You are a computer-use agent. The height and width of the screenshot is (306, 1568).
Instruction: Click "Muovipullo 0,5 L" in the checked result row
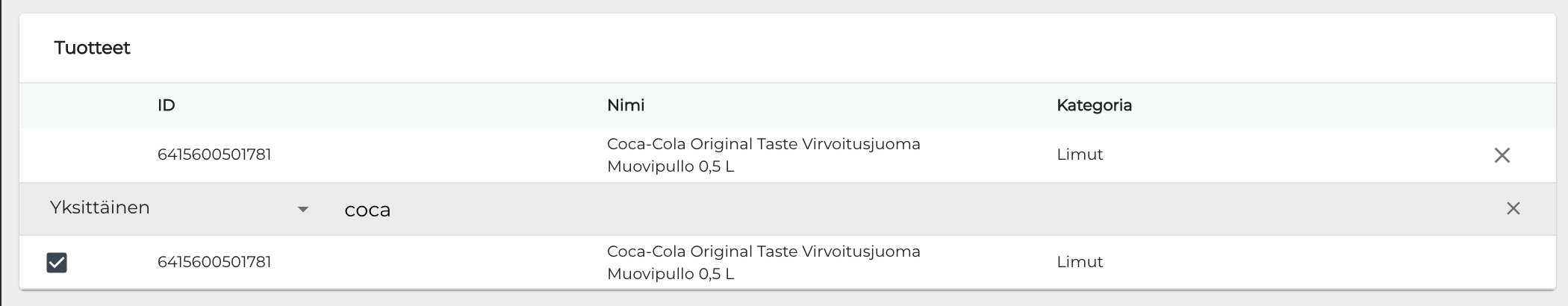[x=671, y=274]
